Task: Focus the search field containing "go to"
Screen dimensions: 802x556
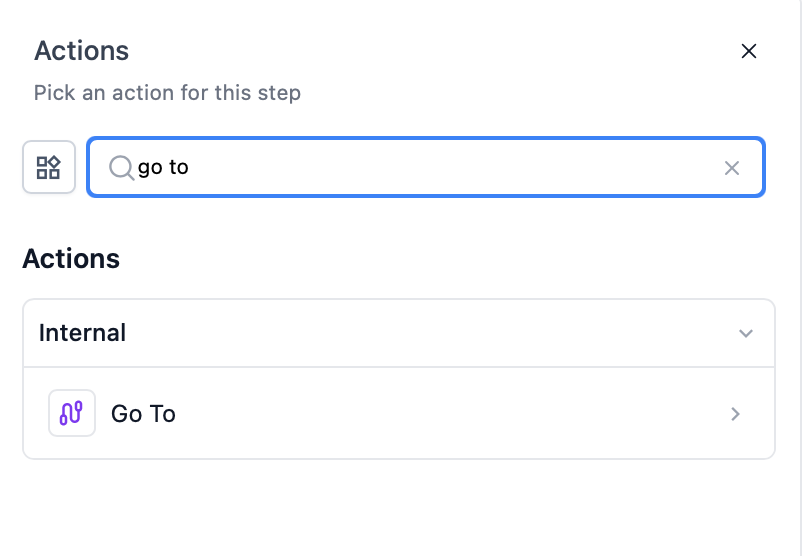Action: click(400, 167)
